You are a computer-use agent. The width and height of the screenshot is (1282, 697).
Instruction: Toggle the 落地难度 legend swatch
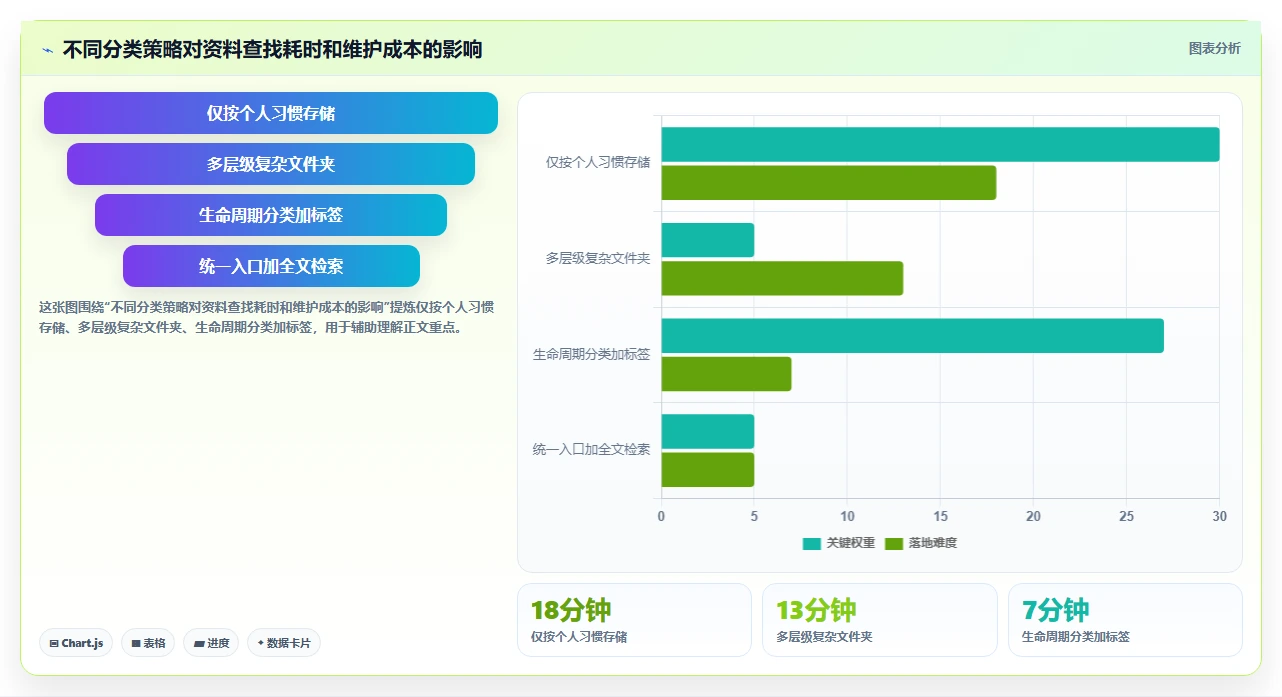(894, 543)
